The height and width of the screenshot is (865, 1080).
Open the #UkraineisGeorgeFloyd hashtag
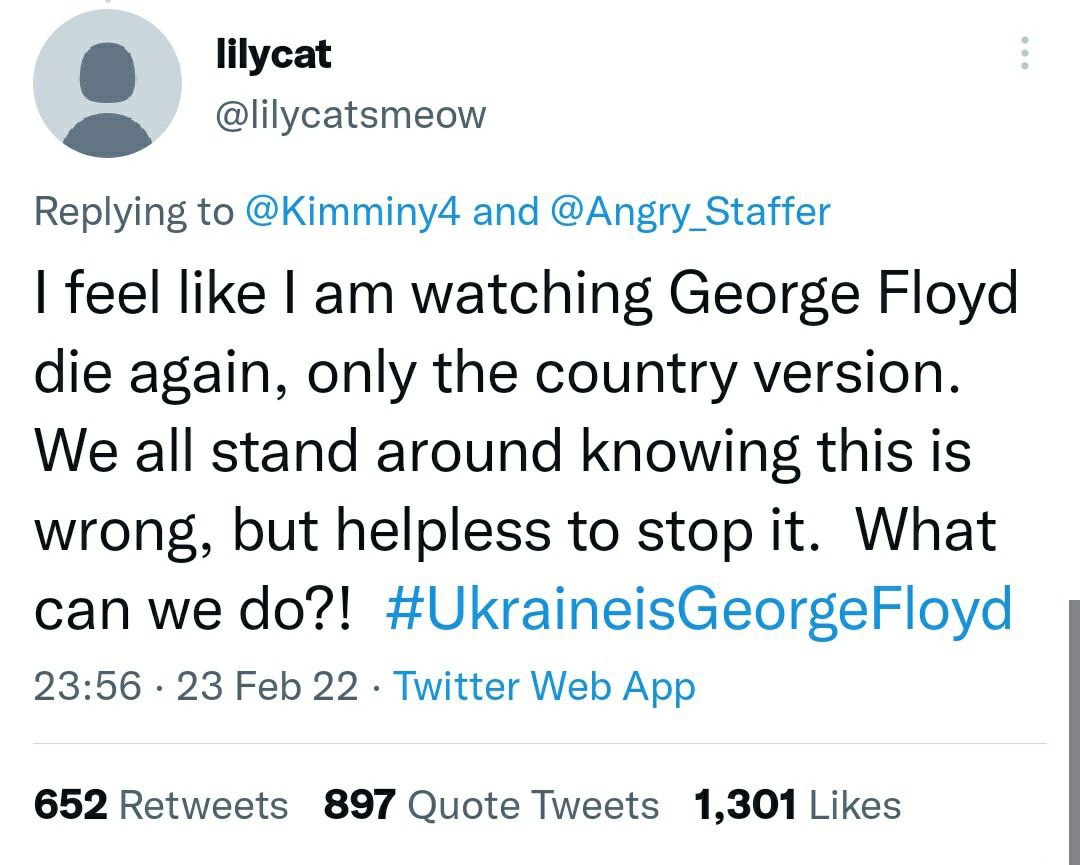699,609
